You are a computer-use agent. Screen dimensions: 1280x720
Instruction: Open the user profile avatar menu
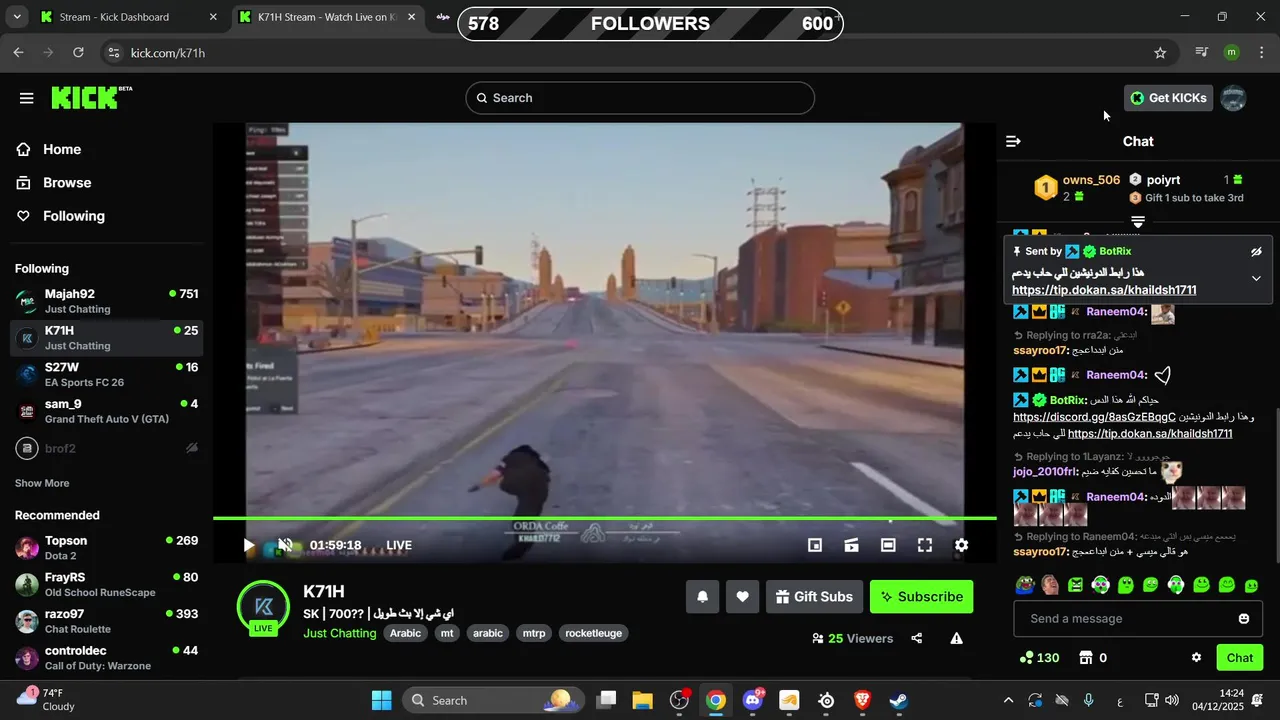pyautogui.click(x=1234, y=98)
